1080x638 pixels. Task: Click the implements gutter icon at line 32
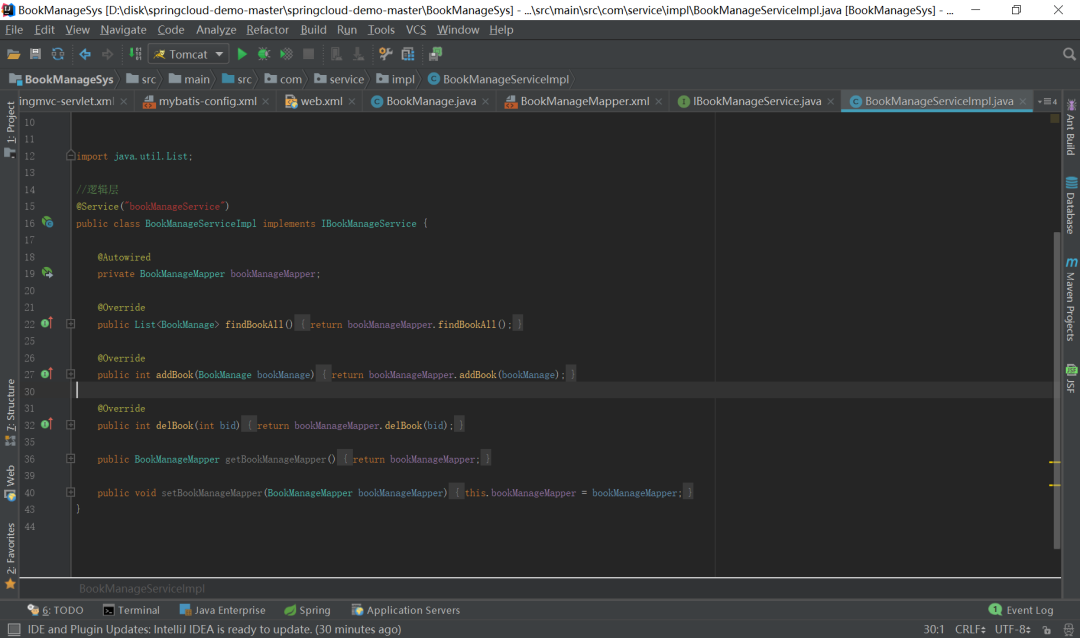click(x=47, y=424)
